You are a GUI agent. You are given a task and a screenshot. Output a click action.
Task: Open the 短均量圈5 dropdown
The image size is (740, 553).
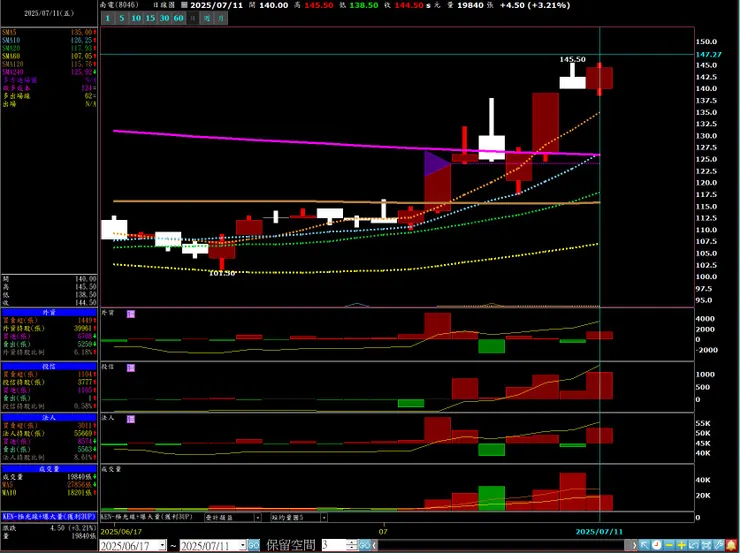pos(298,517)
